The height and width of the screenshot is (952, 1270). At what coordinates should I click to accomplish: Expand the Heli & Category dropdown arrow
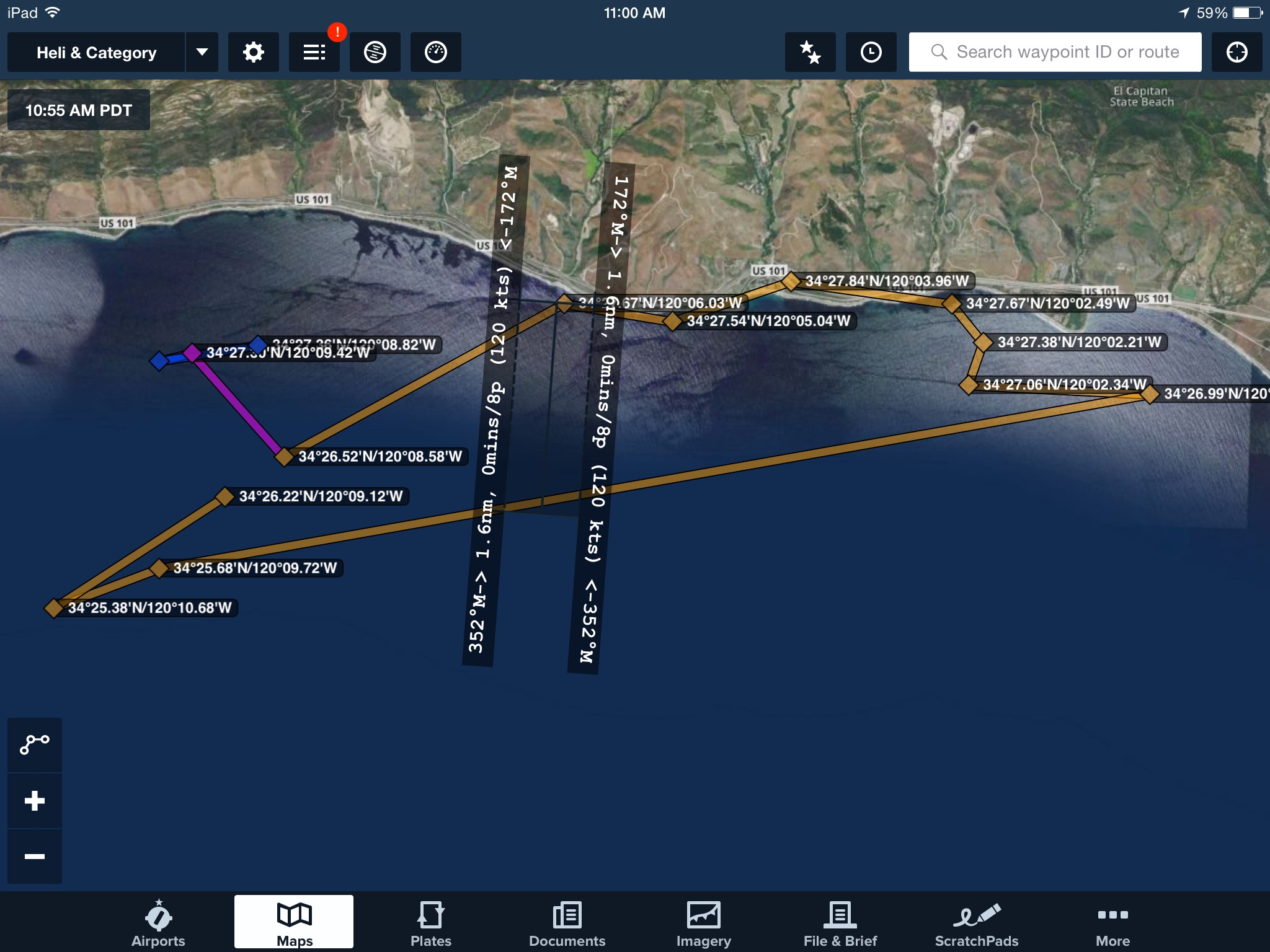click(202, 52)
